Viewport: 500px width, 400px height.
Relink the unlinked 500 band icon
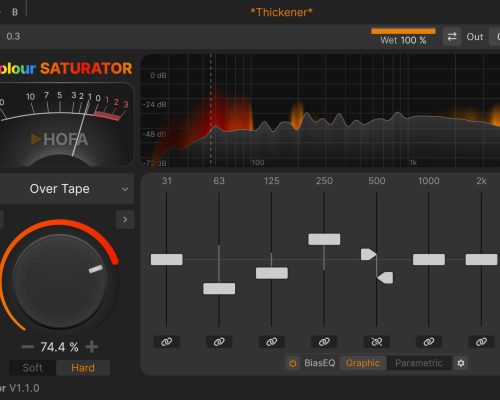point(377,342)
